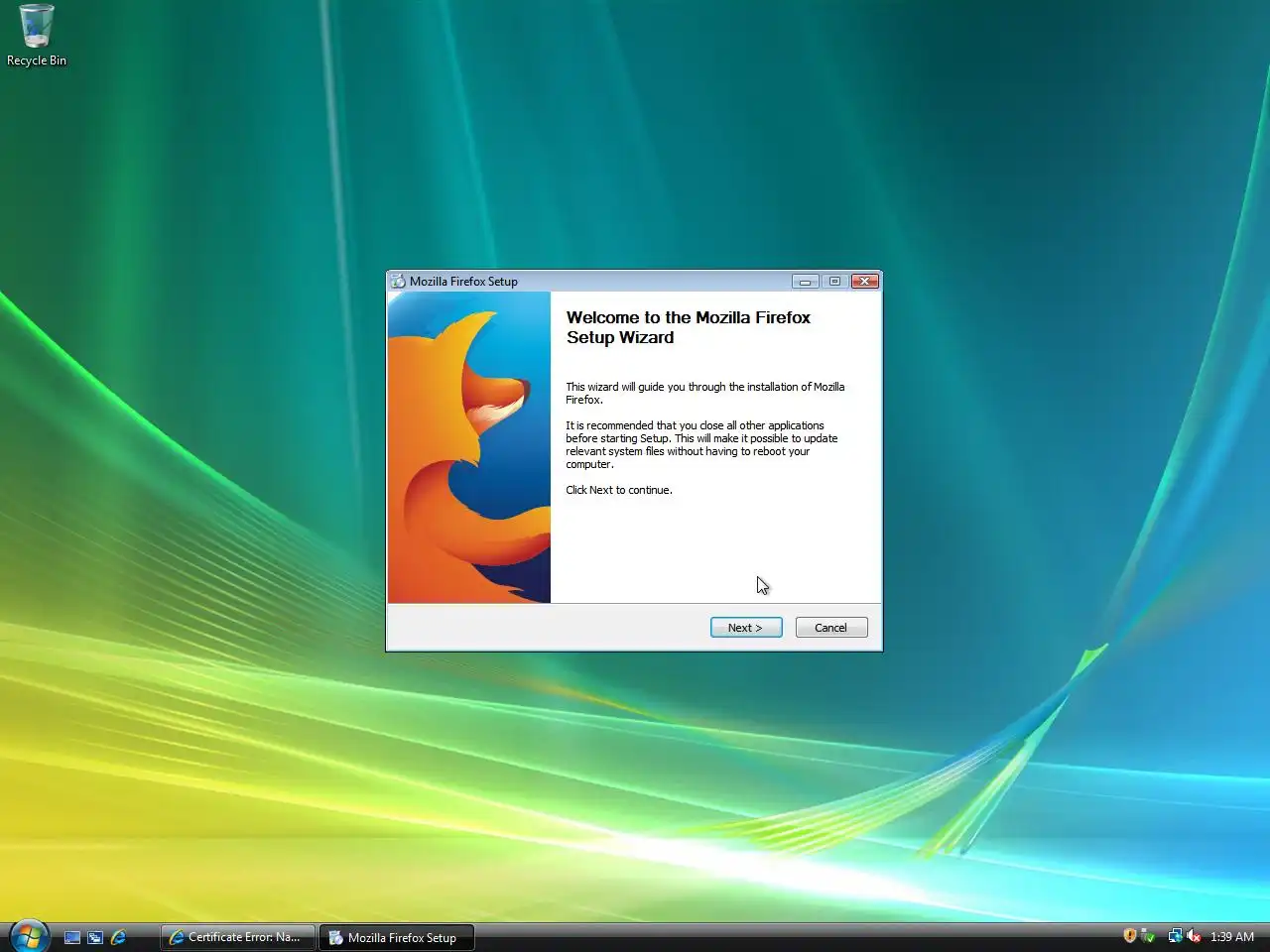Viewport: 1270px width, 952px height.
Task: Launch Internet Explorer from Quick Launch
Action: click(x=118, y=937)
